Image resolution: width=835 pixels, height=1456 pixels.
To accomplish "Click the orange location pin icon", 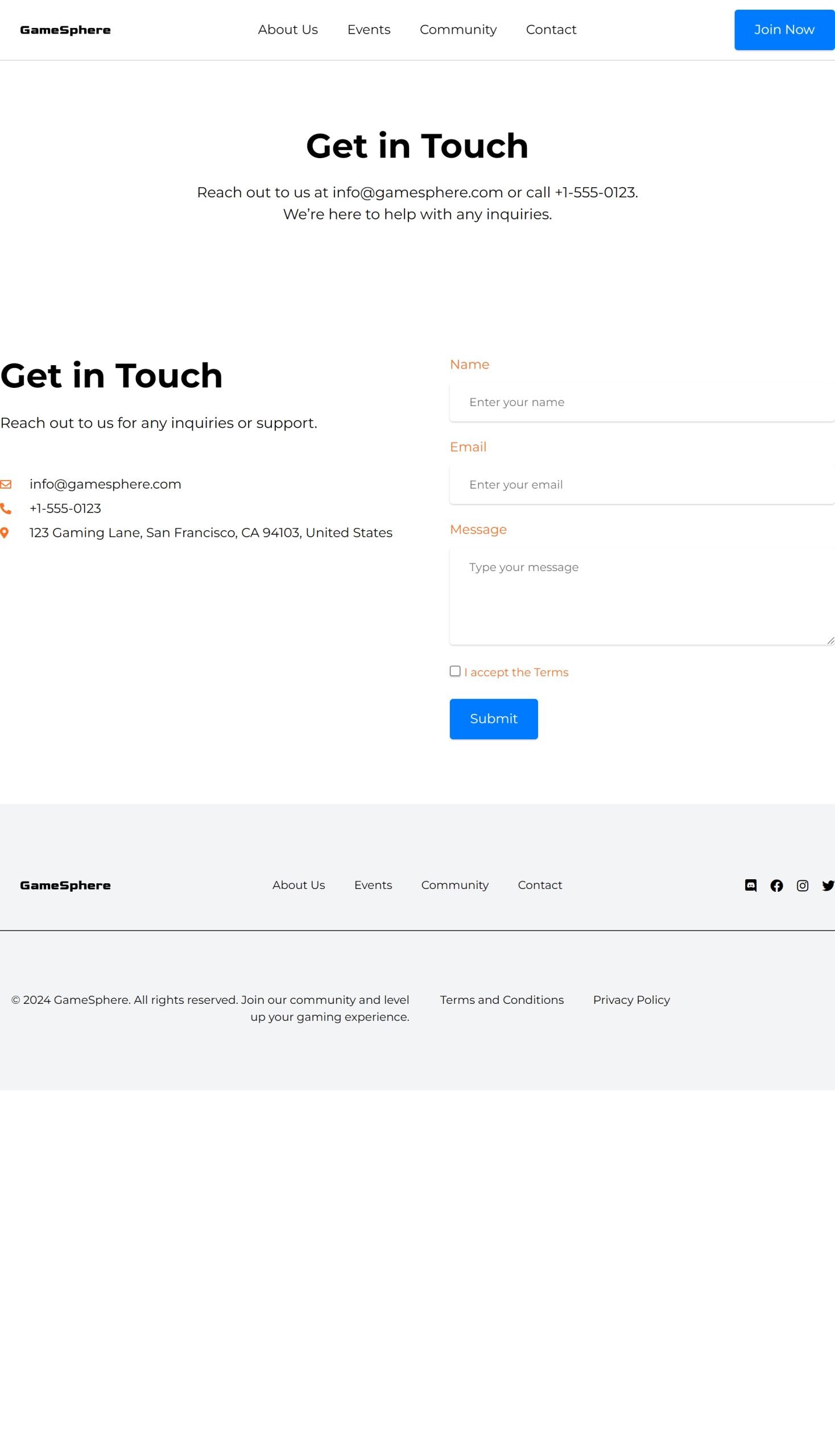I will [x=5, y=533].
